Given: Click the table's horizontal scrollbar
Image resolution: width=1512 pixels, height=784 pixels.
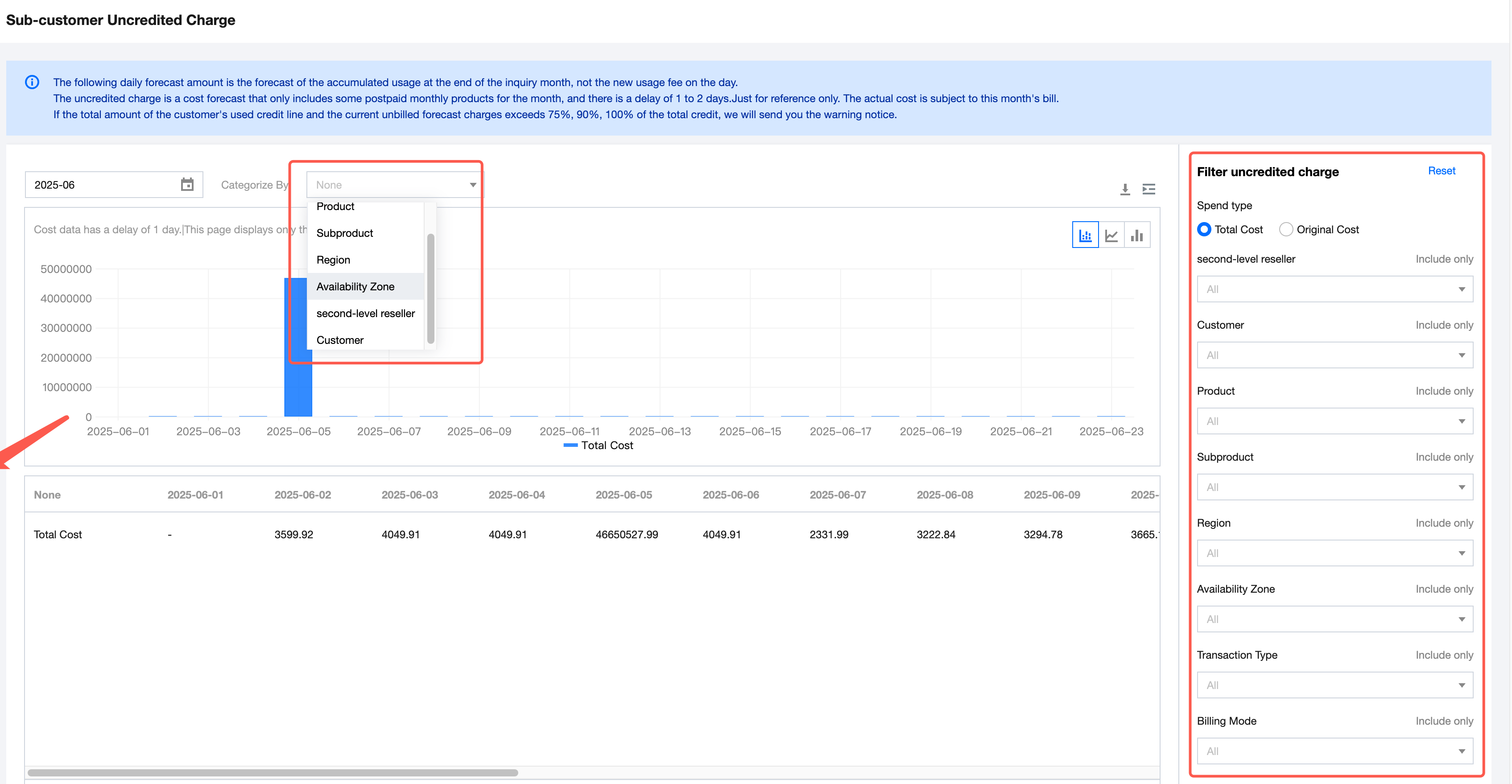Looking at the screenshot, I should tap(273, 773).
